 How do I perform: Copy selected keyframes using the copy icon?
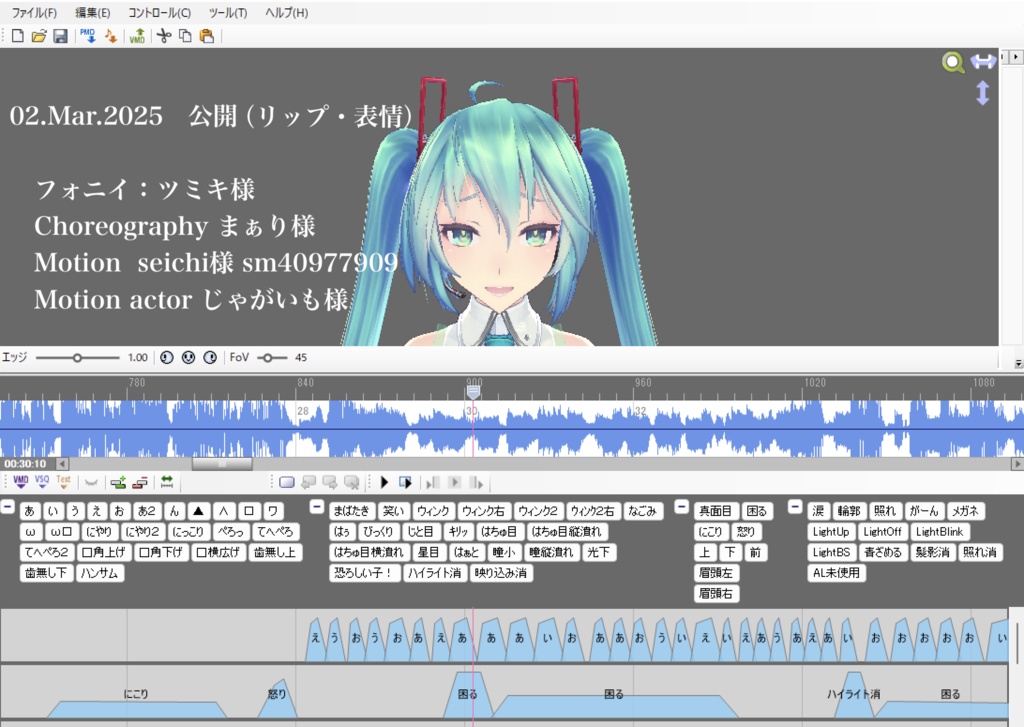[x=186, y=37]
